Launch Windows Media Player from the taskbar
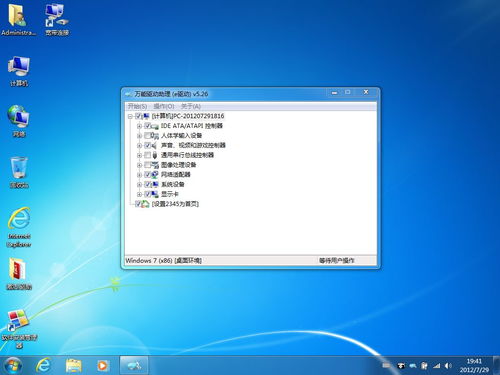 (103, 365)
